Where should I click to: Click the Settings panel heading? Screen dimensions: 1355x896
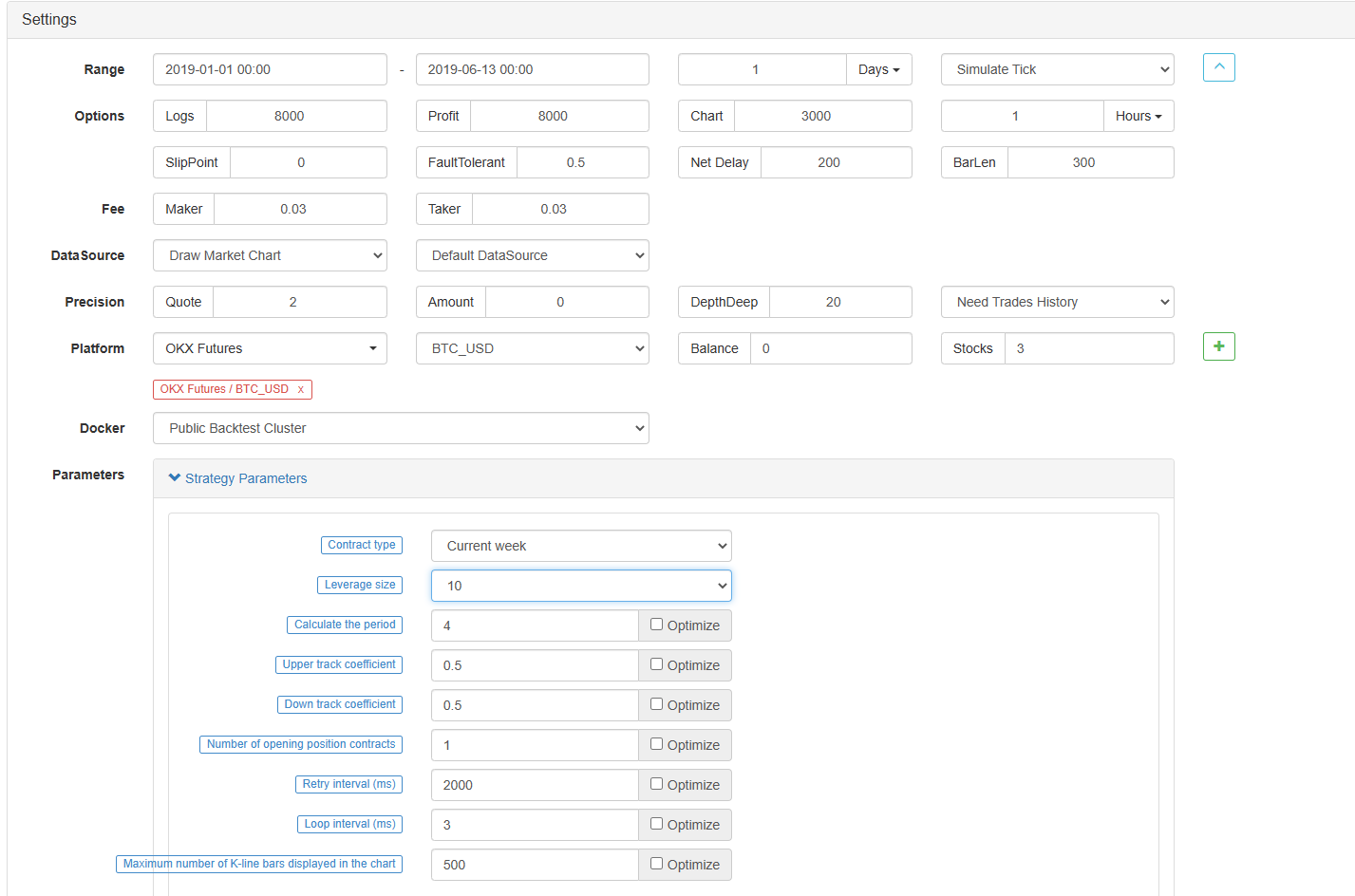(49, 19)
